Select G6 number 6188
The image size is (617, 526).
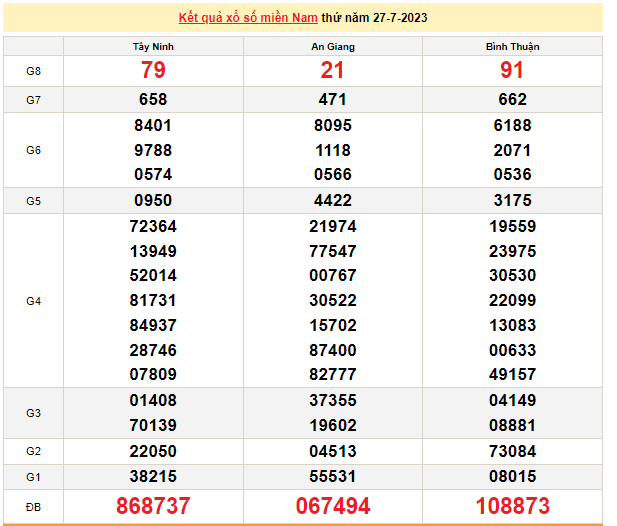point(512,126)
